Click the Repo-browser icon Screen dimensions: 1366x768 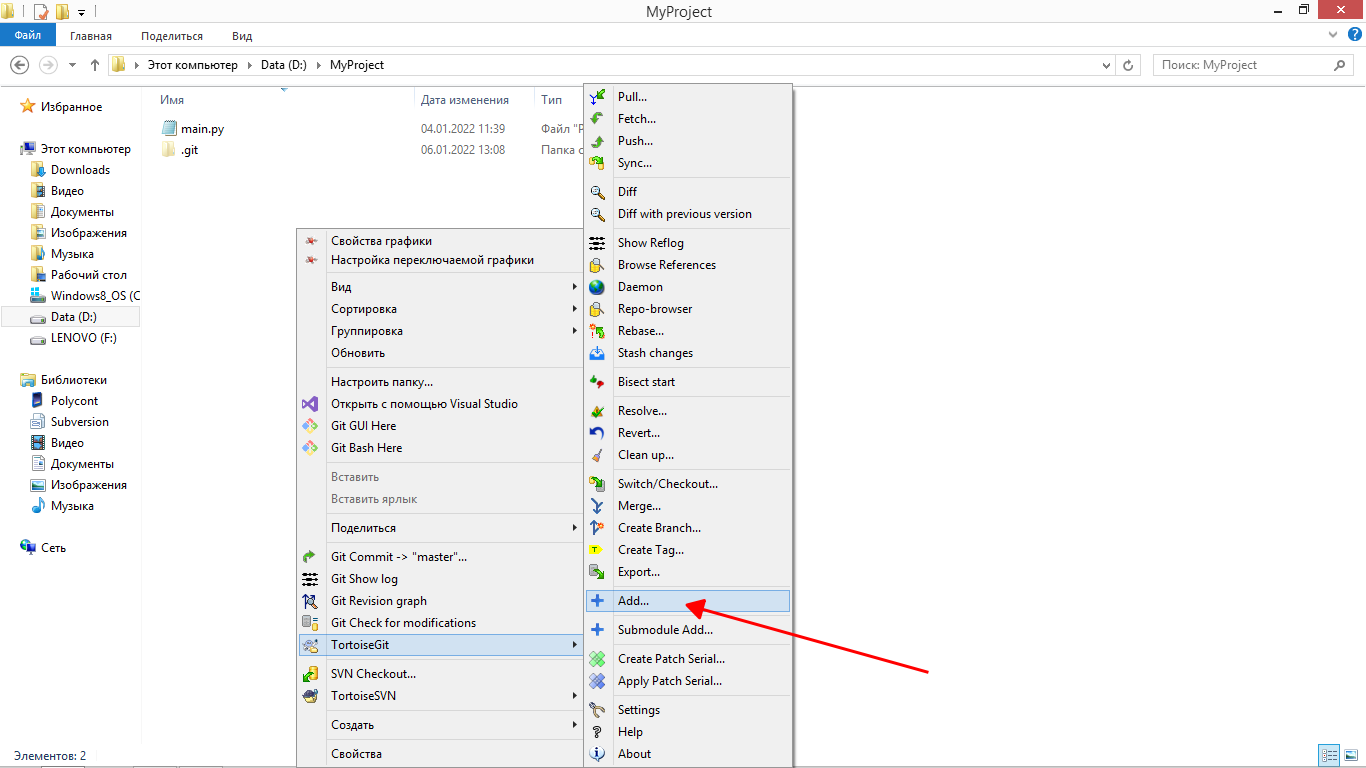coord(598,309)
